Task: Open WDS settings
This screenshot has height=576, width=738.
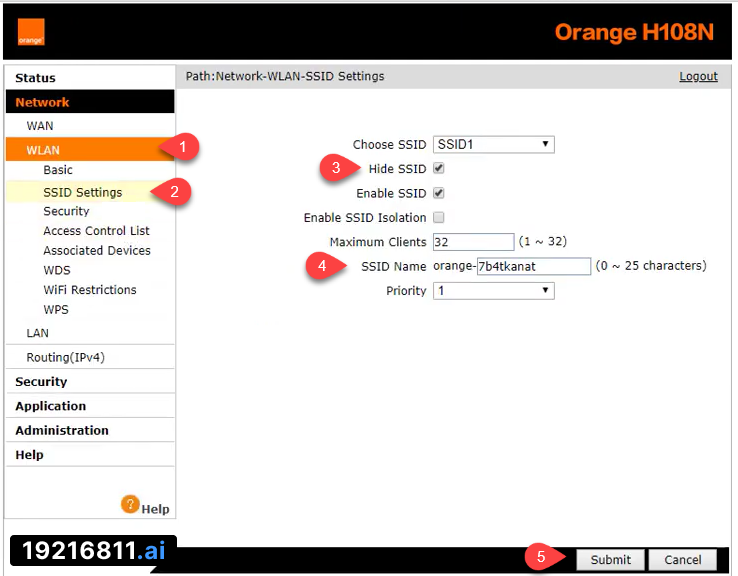Action: point(56,270)
